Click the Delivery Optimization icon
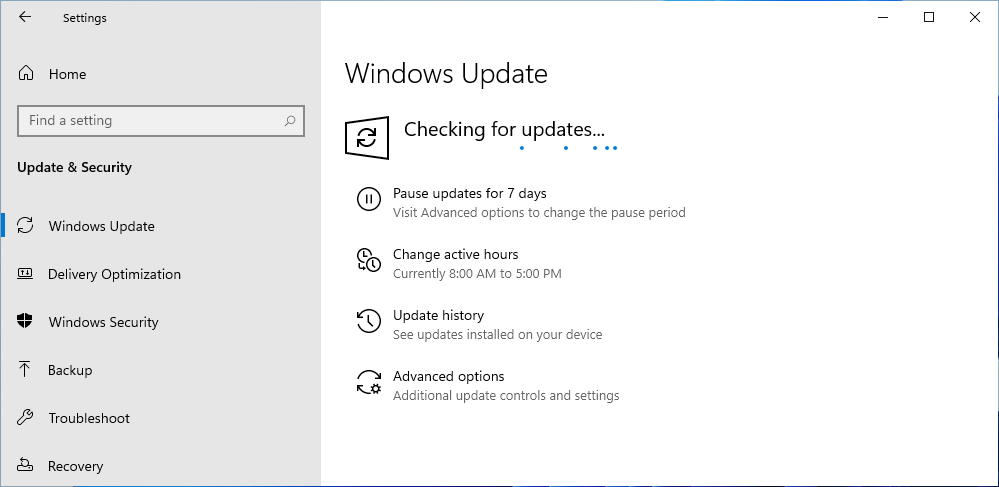Image resolution: width=999 pixels, height=487 pixels. pyautogui.click(x=25, y=273)
